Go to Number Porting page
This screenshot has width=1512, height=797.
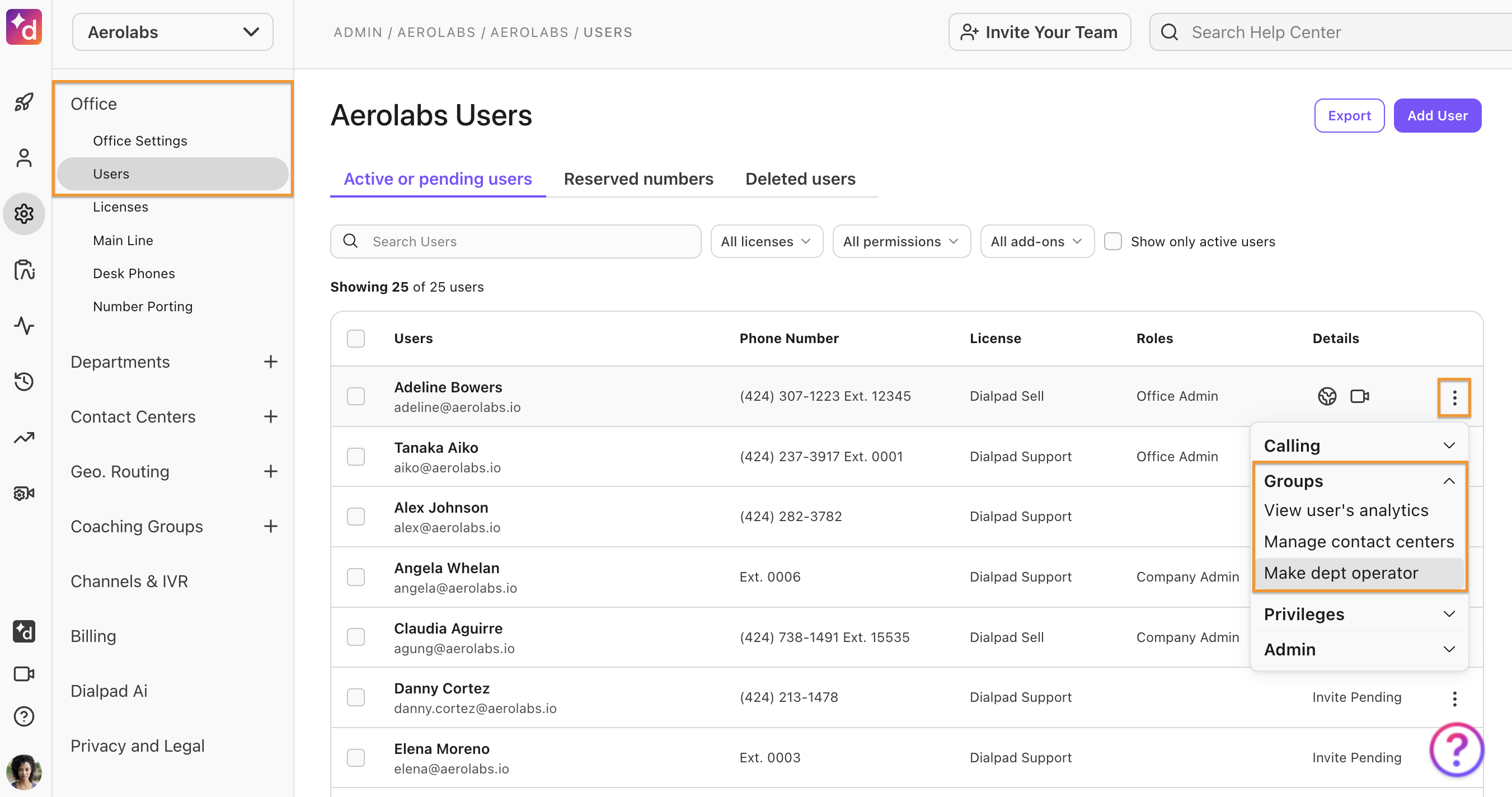143,306
